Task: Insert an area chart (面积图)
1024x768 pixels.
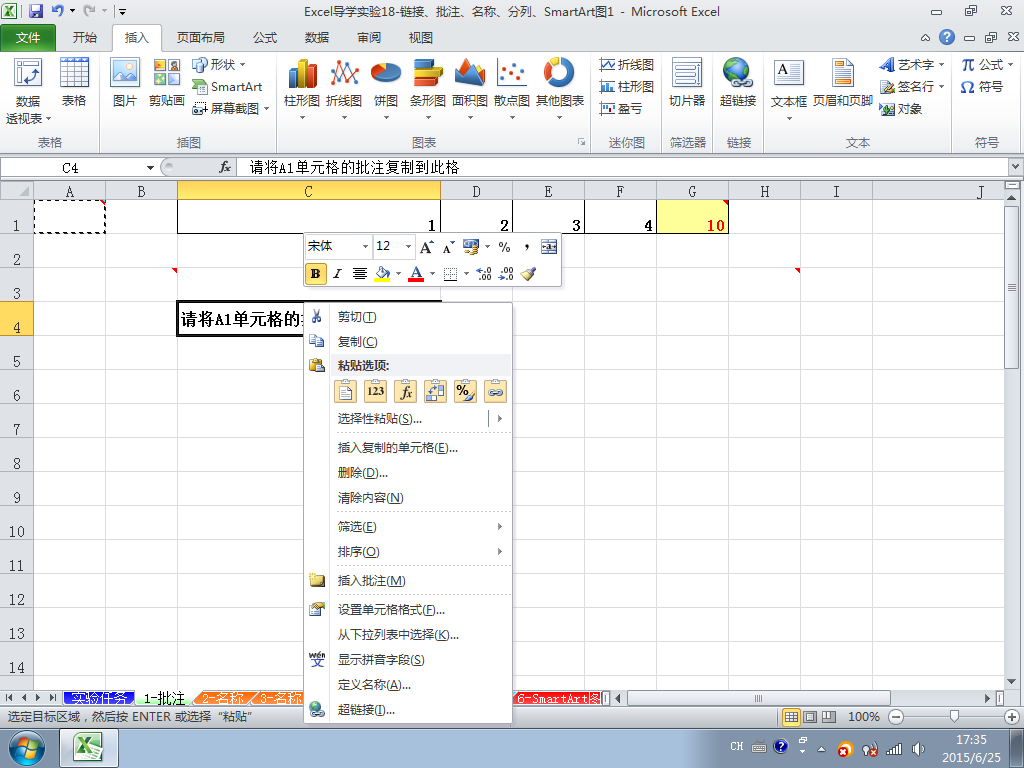Action: [x=470, y=89]
